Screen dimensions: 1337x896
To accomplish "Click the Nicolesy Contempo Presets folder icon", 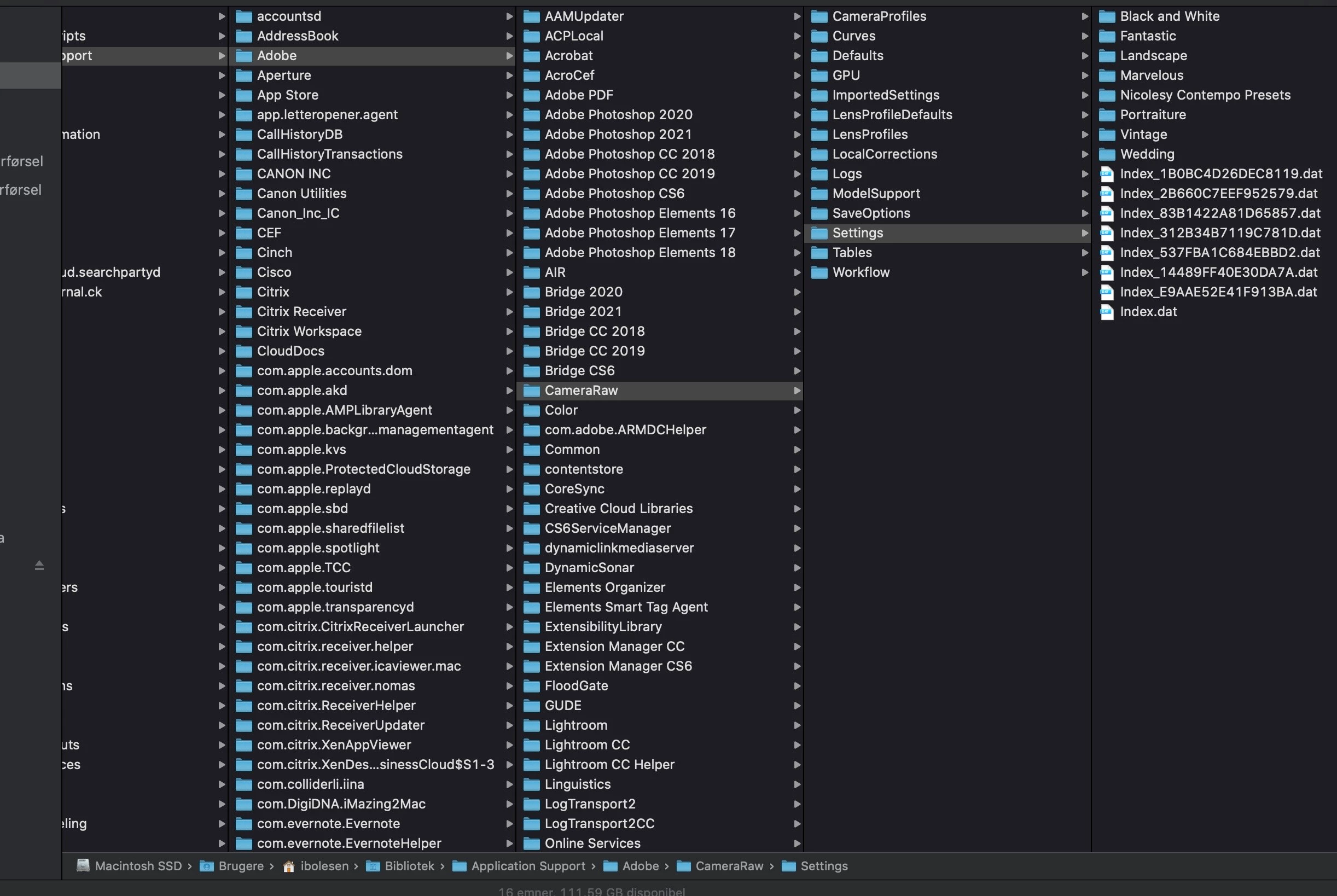I will [1107, 95].
